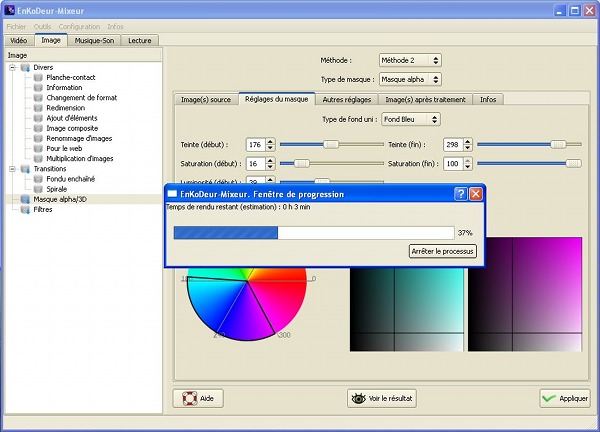Screen dimensions: 600x432
Task: Open the Configuration menu
Action: [x=79, y=26]
